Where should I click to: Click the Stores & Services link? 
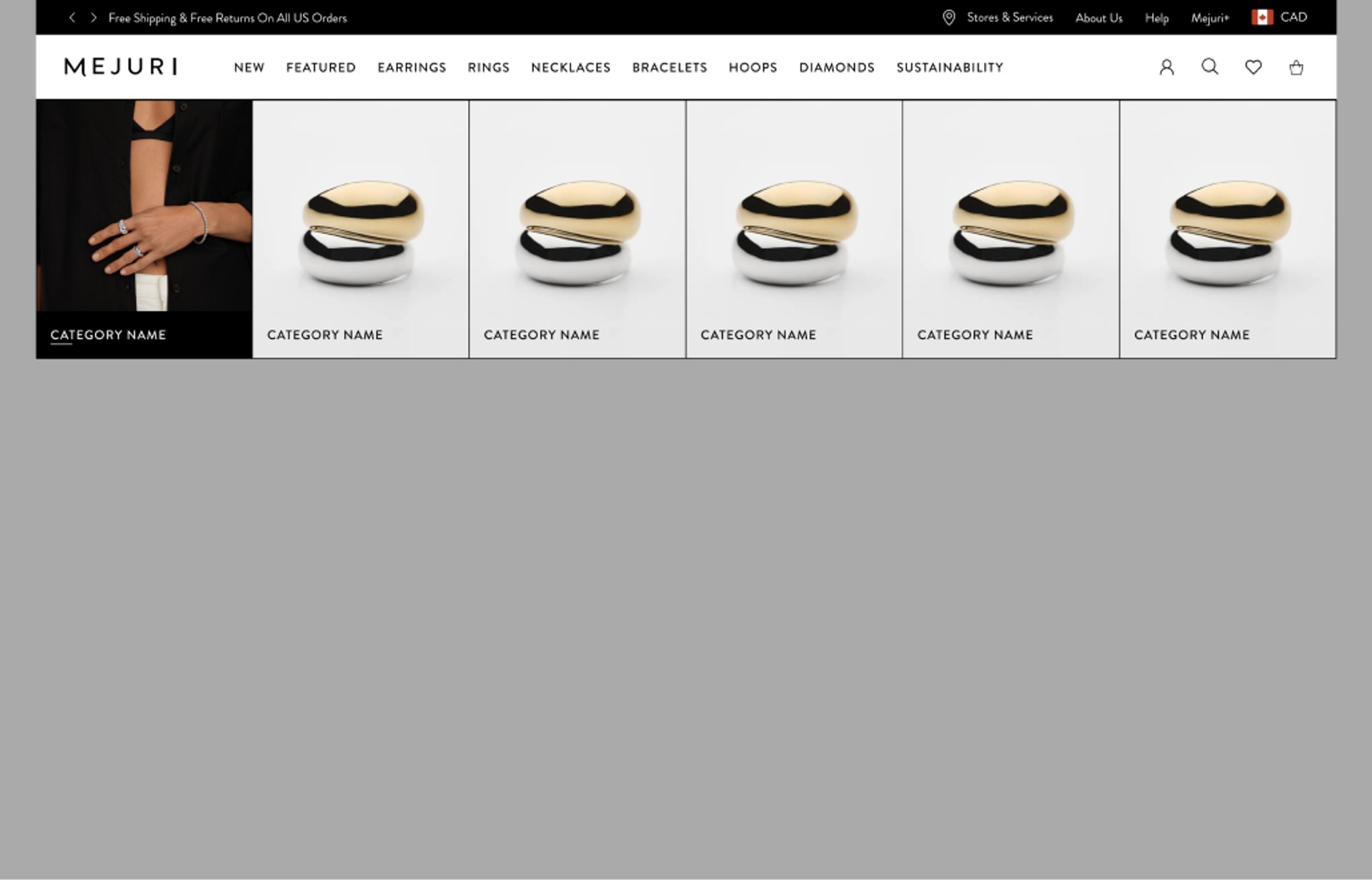(x=1010, y=17)
